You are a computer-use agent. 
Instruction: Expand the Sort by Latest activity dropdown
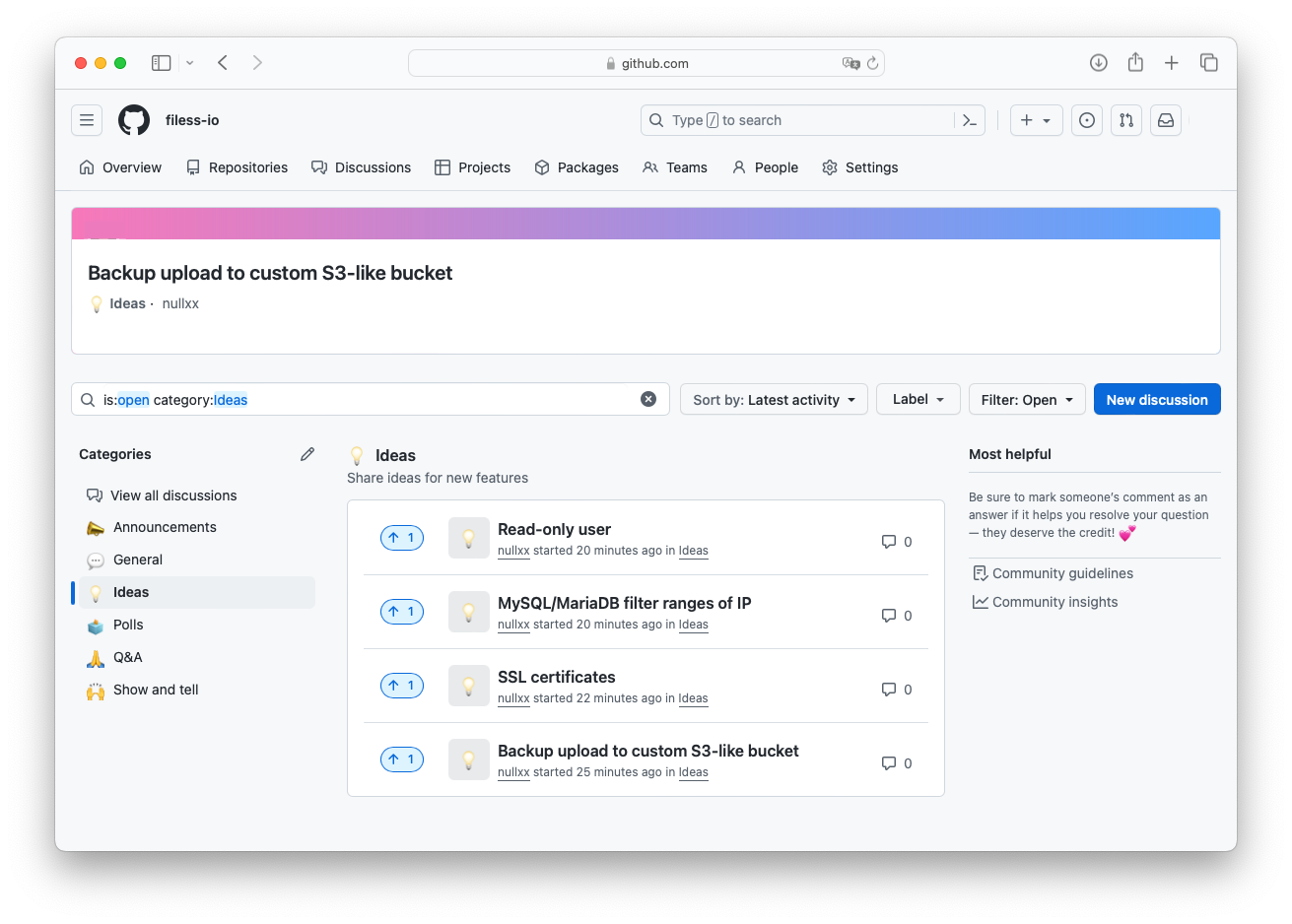(774, 400)
